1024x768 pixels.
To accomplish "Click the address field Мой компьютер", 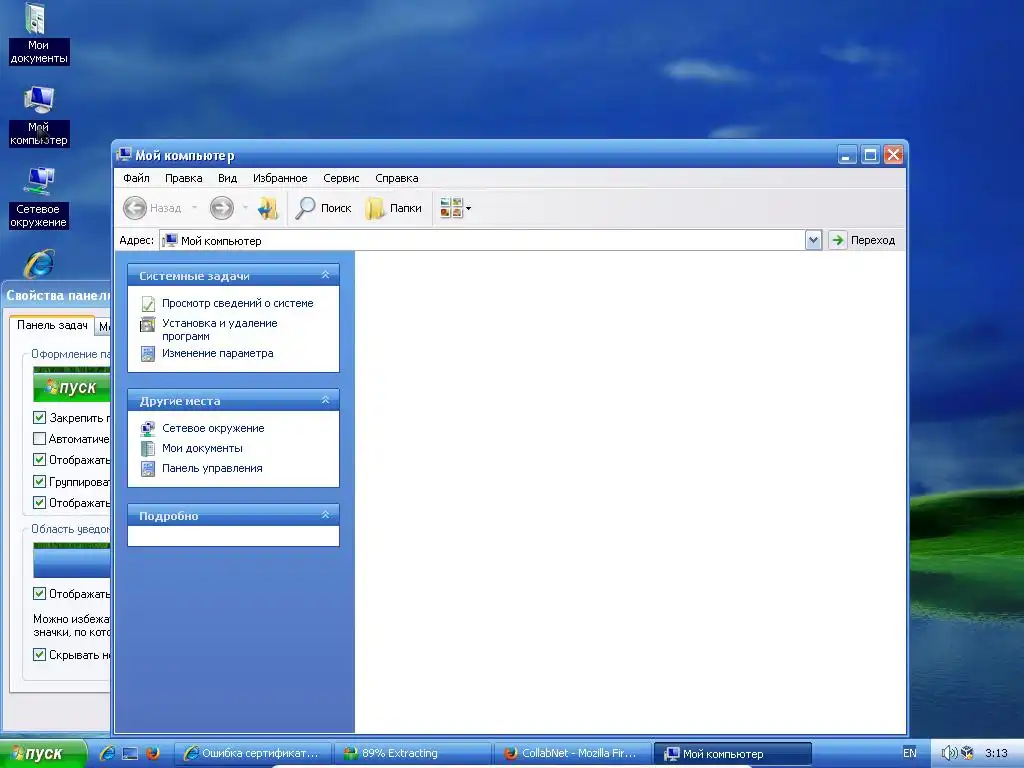I will [x=482, y=240].
